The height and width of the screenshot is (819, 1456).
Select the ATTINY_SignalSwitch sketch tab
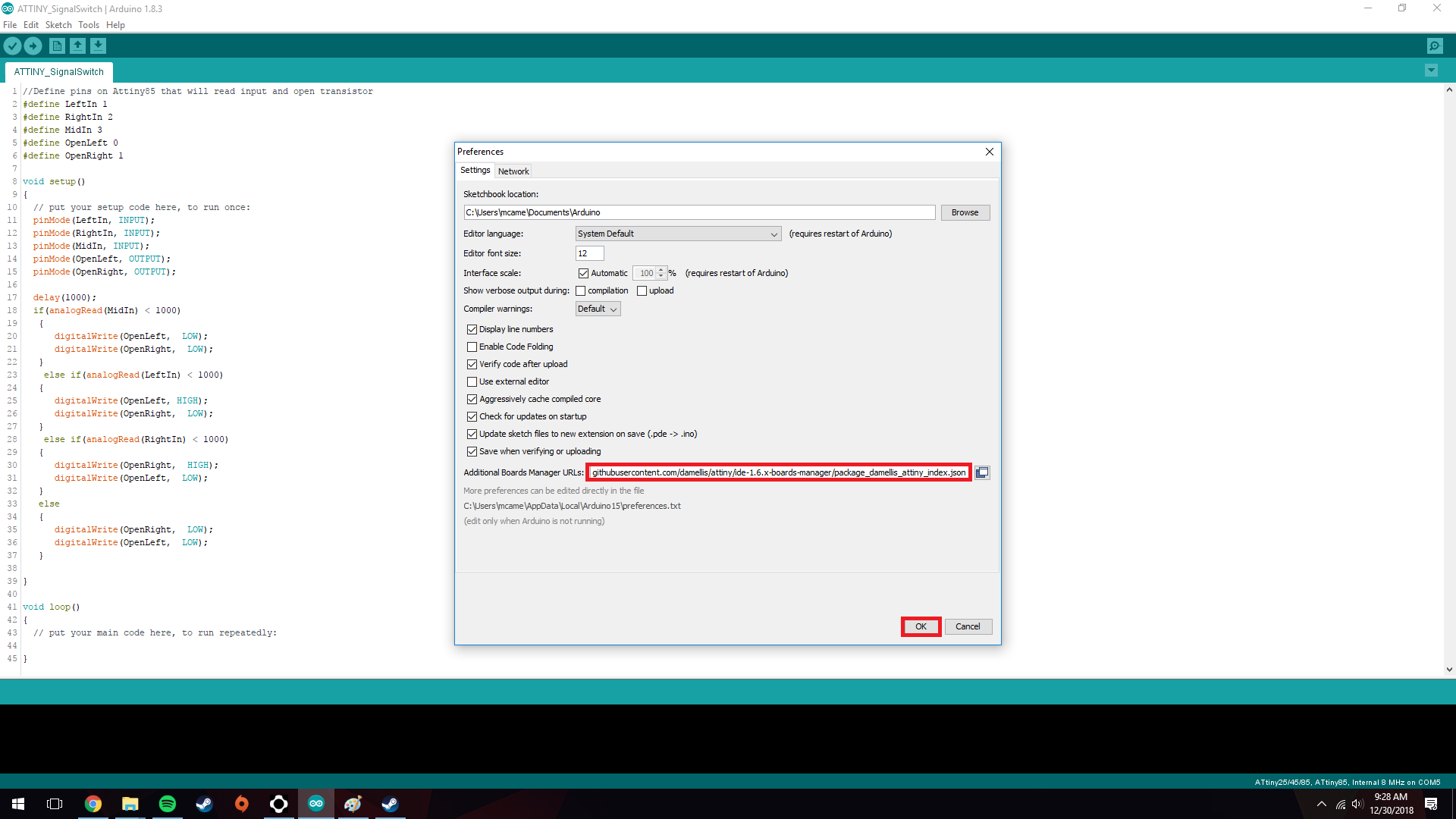coord(59,72)
